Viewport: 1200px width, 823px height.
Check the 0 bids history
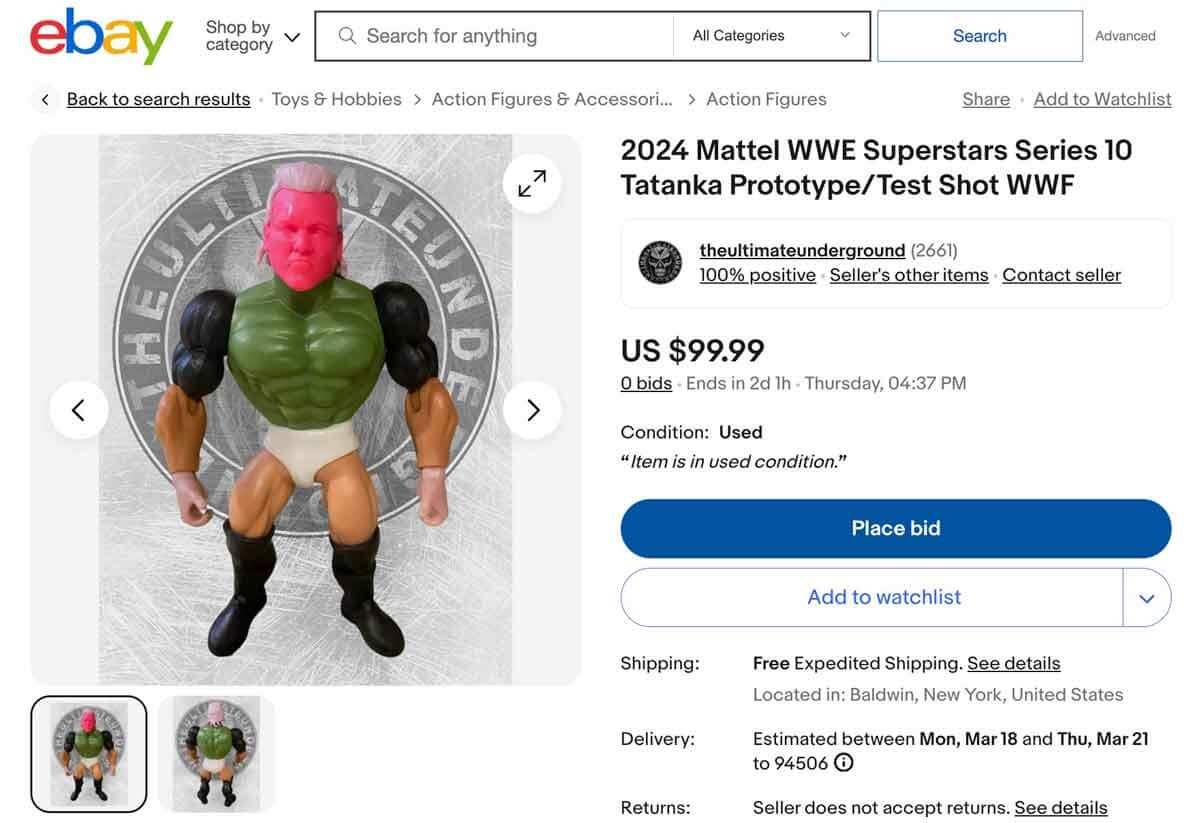[x=646, y=382]
